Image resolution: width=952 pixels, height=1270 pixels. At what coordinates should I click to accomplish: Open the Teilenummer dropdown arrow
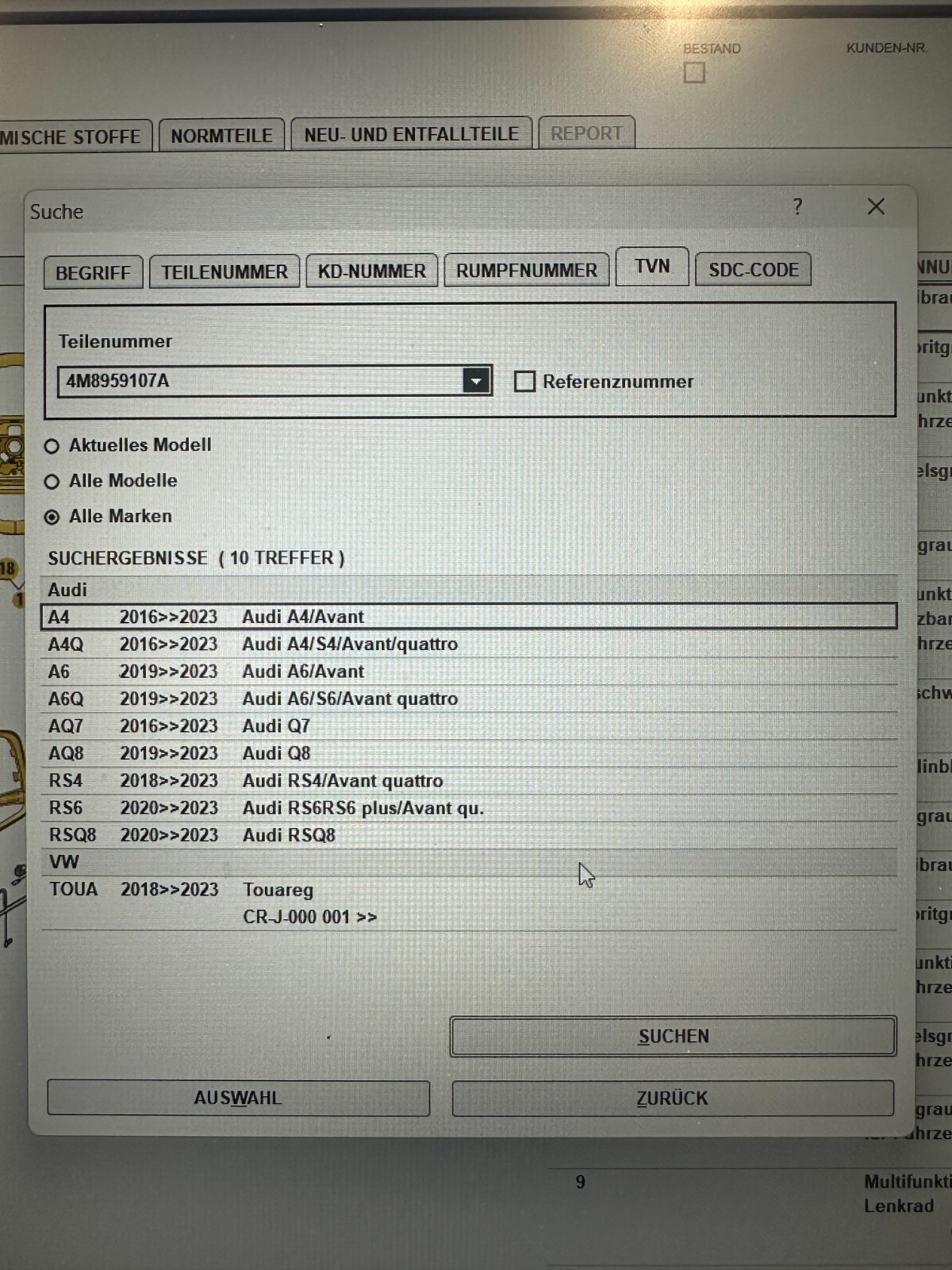tap(476, 381)
